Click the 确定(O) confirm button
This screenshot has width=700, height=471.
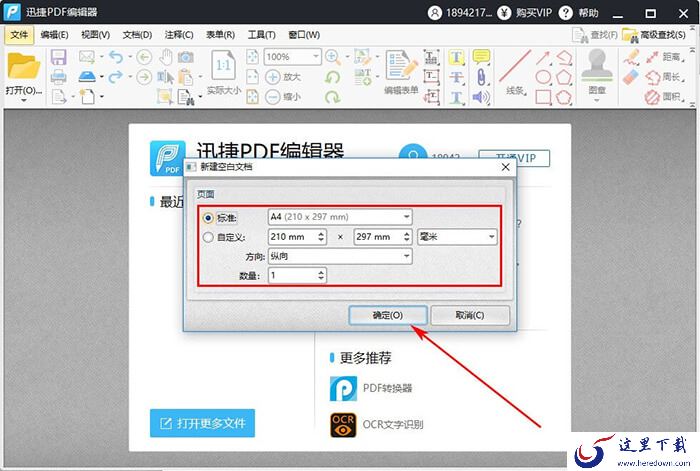pos(388,315)
